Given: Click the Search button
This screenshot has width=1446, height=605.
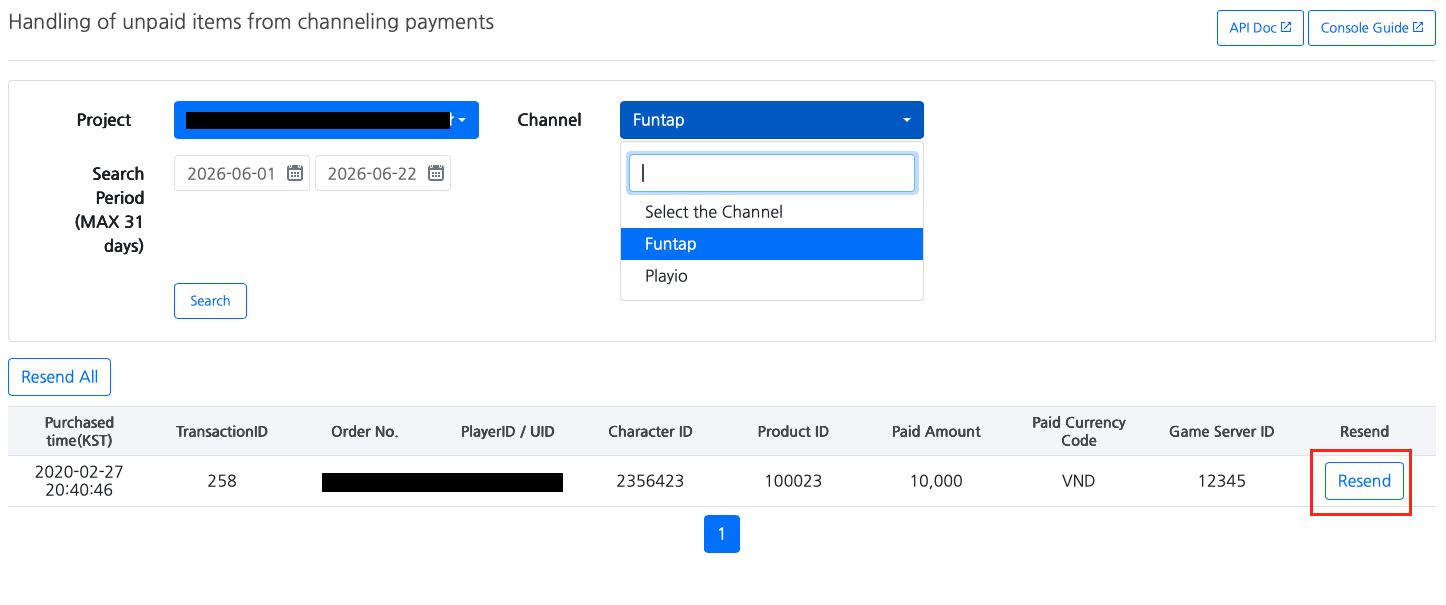Looking at the screenshot, I should point(210,301).
